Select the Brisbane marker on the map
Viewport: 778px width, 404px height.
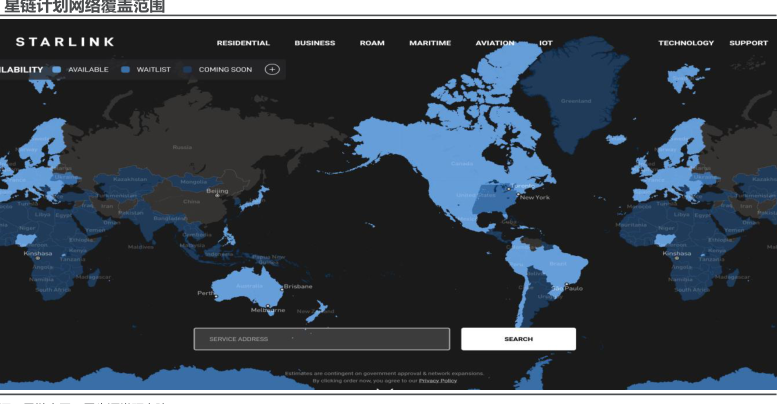[281, 287]
